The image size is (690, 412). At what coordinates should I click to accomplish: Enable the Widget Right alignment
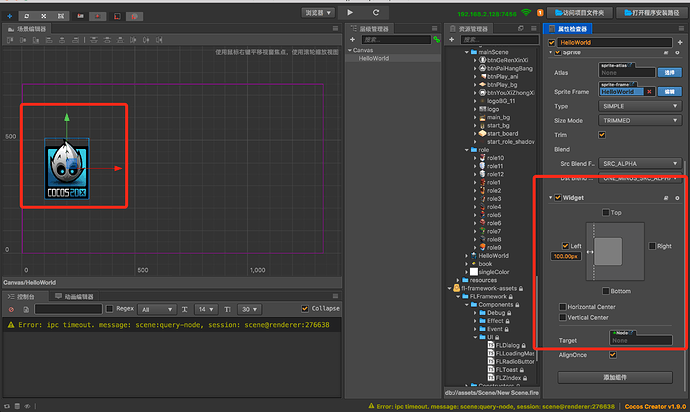tap(652, 246)
